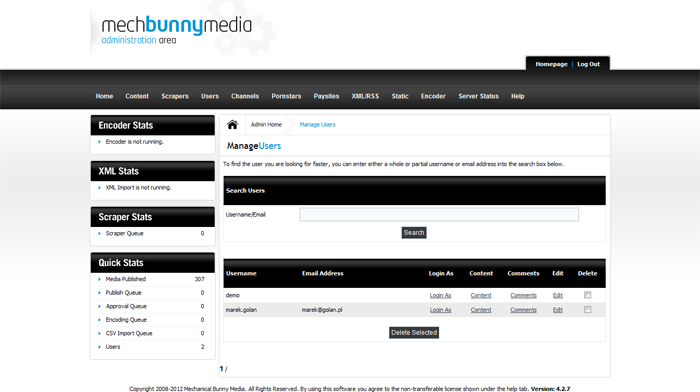
Task: Click the mechbunnymedia logo
Action: [176, 30]
